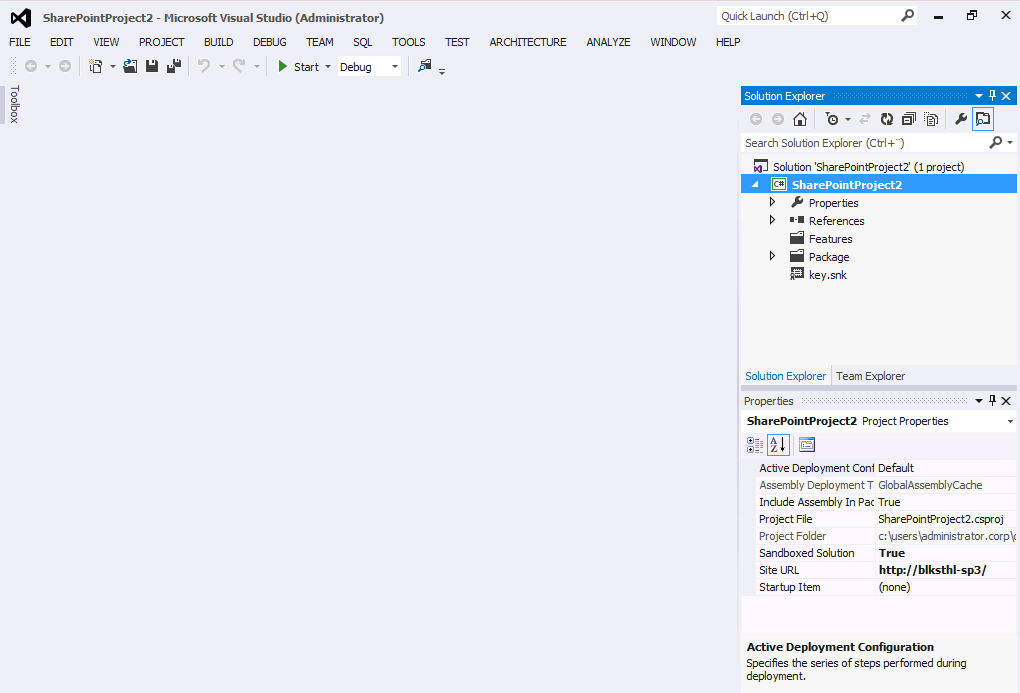Image resolution: width=1020 pixels, height=693 pixels.
Task: Open the BUILD menu
Action: 218,42
